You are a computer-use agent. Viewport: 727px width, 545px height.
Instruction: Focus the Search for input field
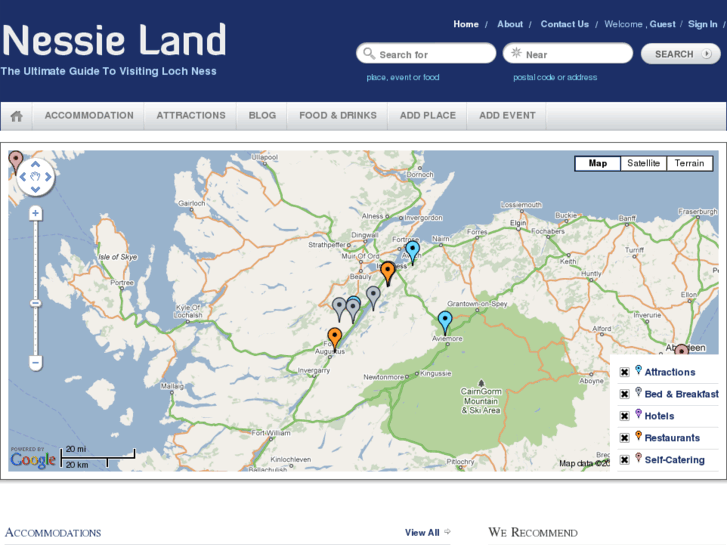pyautogui.click(x=426, y=54)
